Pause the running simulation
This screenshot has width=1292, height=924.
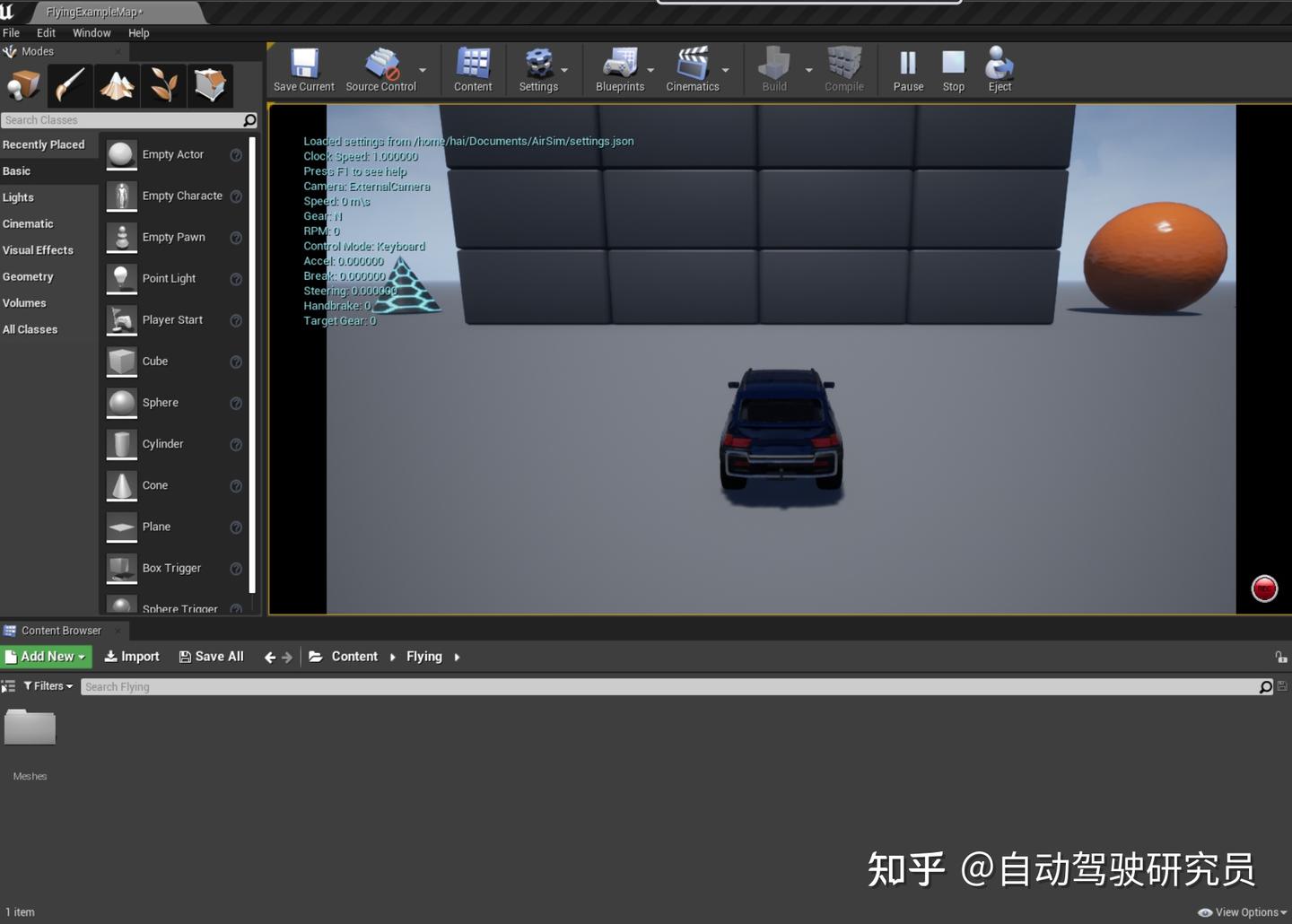pyautogui.click(x=908, y=70)
